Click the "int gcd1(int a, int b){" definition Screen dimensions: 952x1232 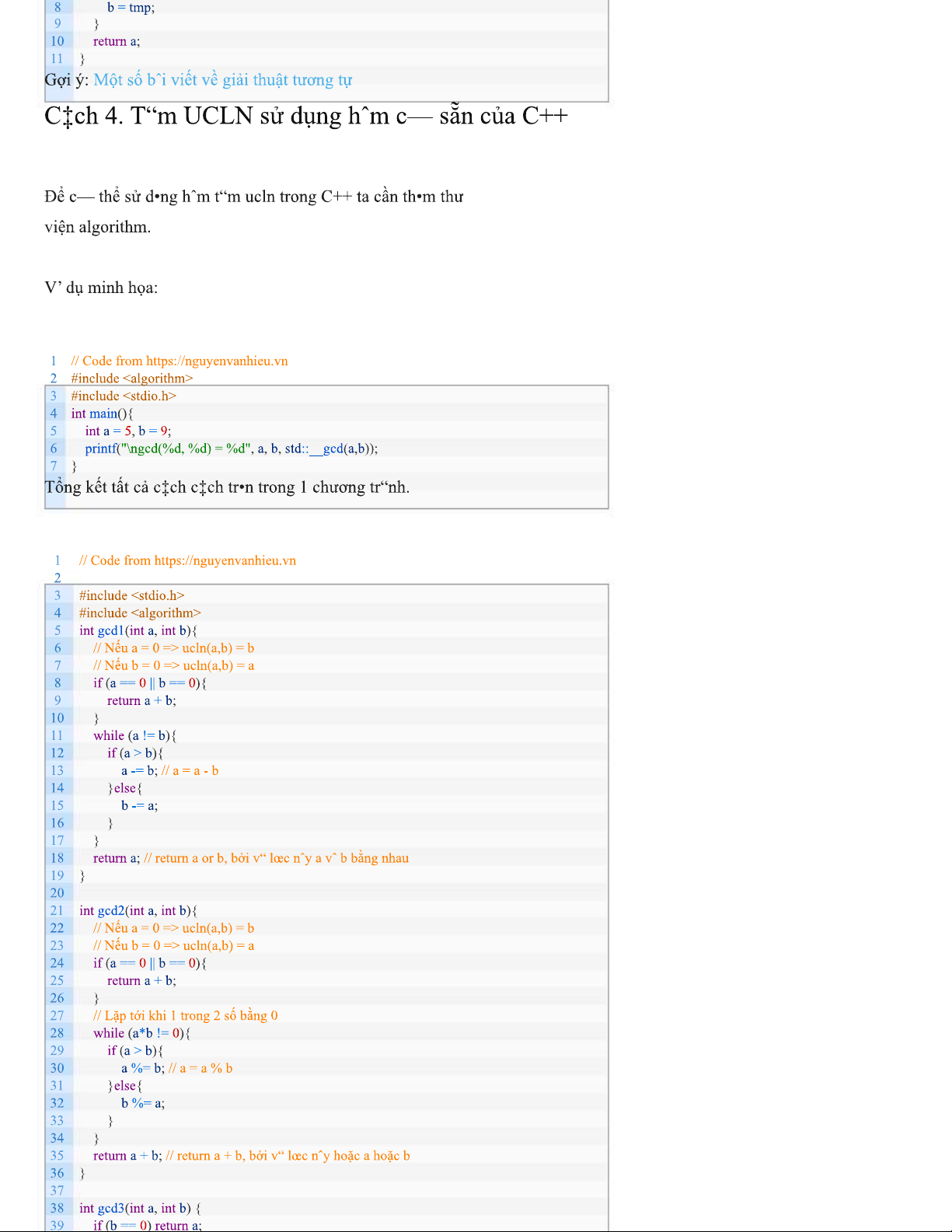(138, 630)
